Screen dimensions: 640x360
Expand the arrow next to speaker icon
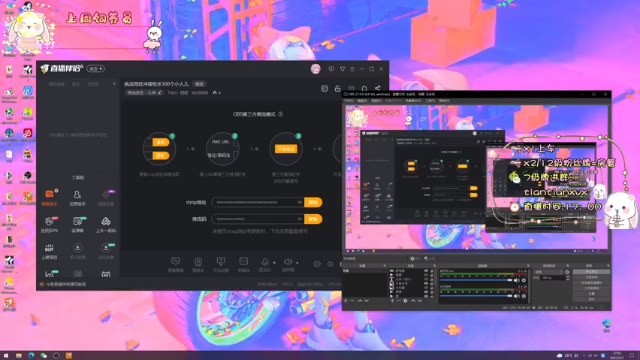click(x=297, y=262)
